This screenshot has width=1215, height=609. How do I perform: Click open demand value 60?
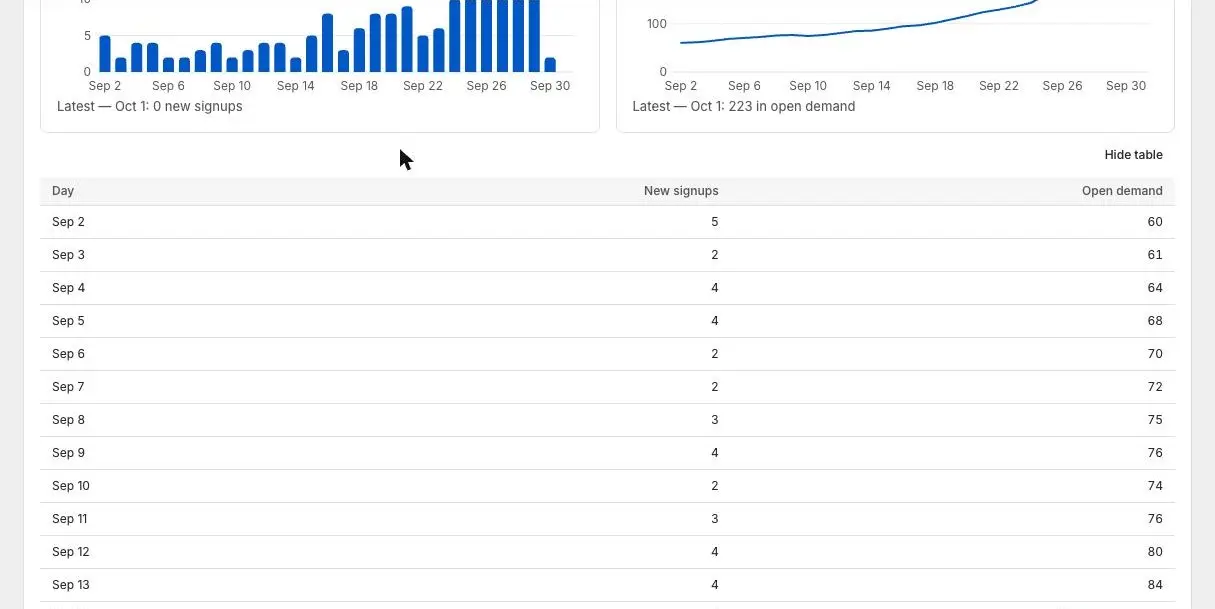[x=1155, y=222]
